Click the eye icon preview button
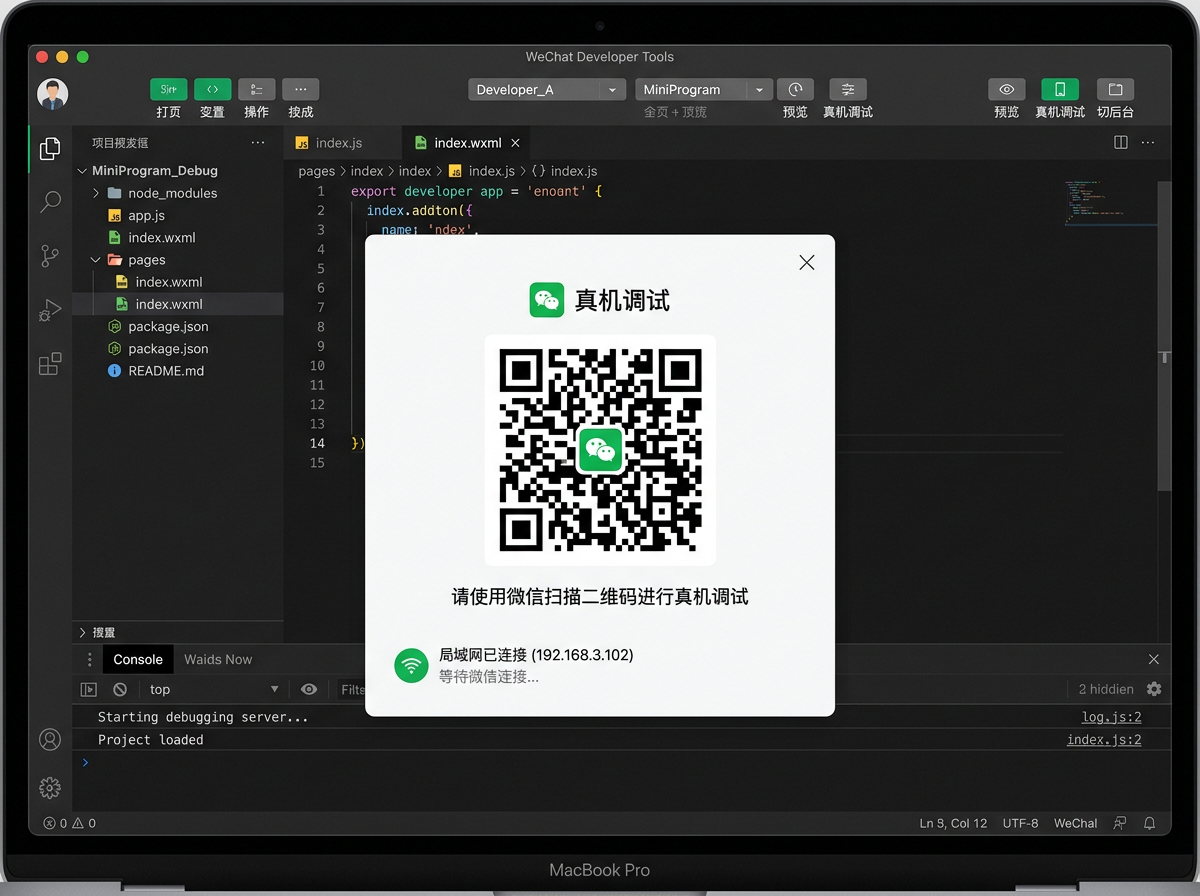This screenshot has width=1200, height=896. click(1007, 89)
